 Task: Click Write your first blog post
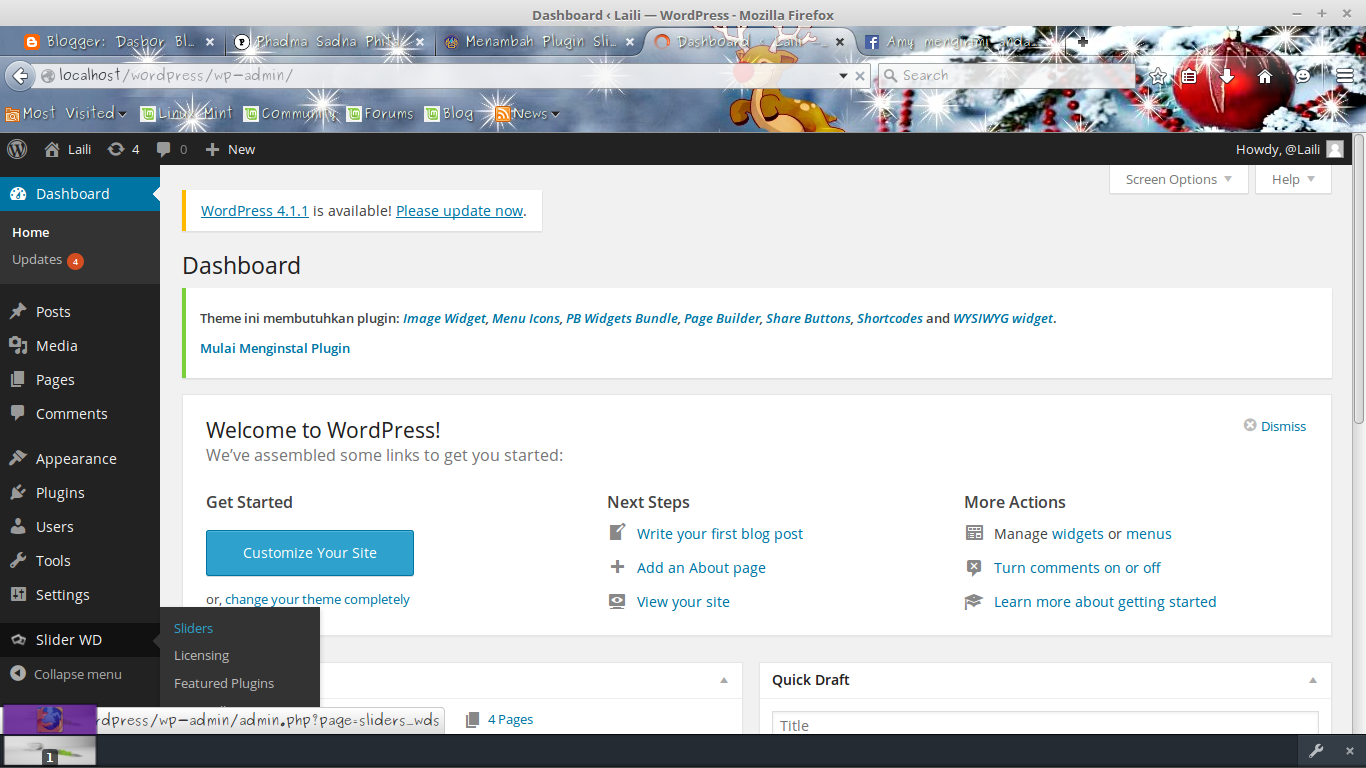coord(720,534)
